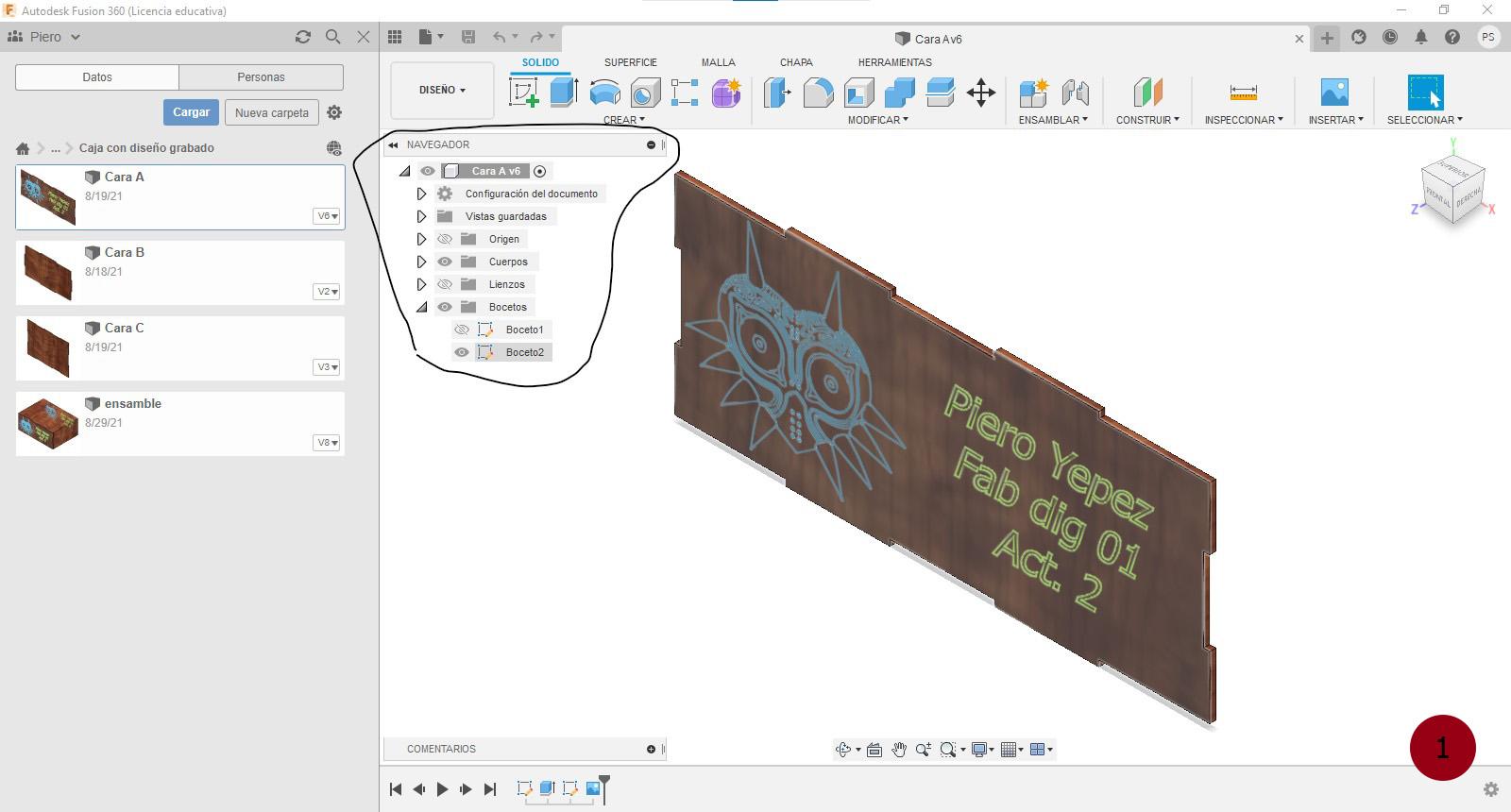Save the document with the save icon

(468, 37)
